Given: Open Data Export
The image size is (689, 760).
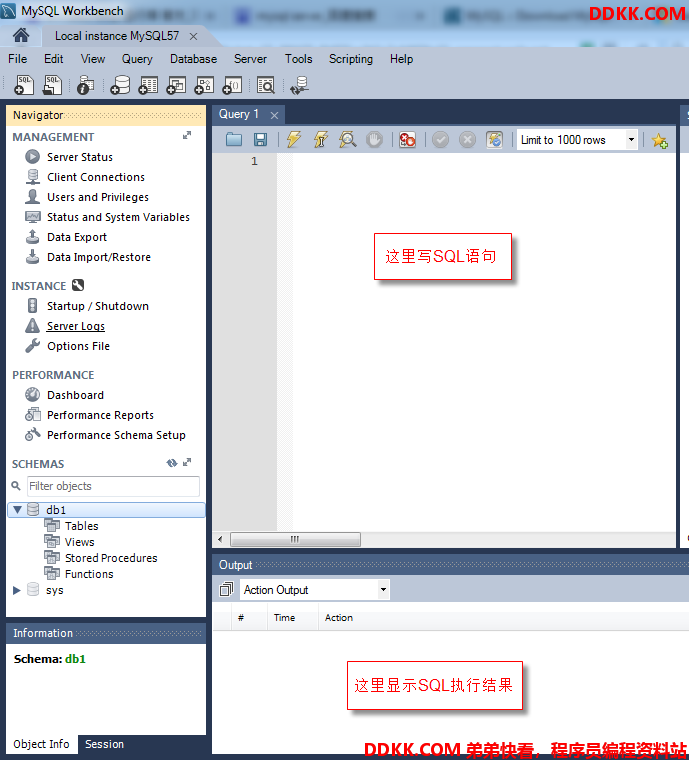Looking at the screenshot, I should pyautogui.click(x=77, y=237).
